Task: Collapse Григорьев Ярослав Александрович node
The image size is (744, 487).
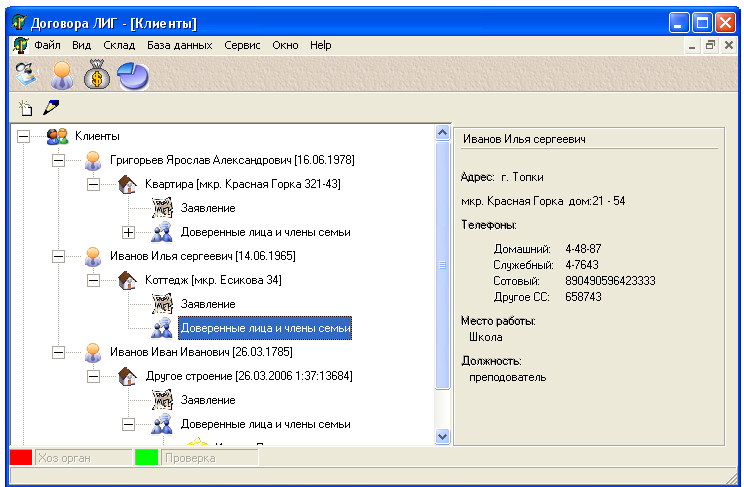Action: click(58, 160)
